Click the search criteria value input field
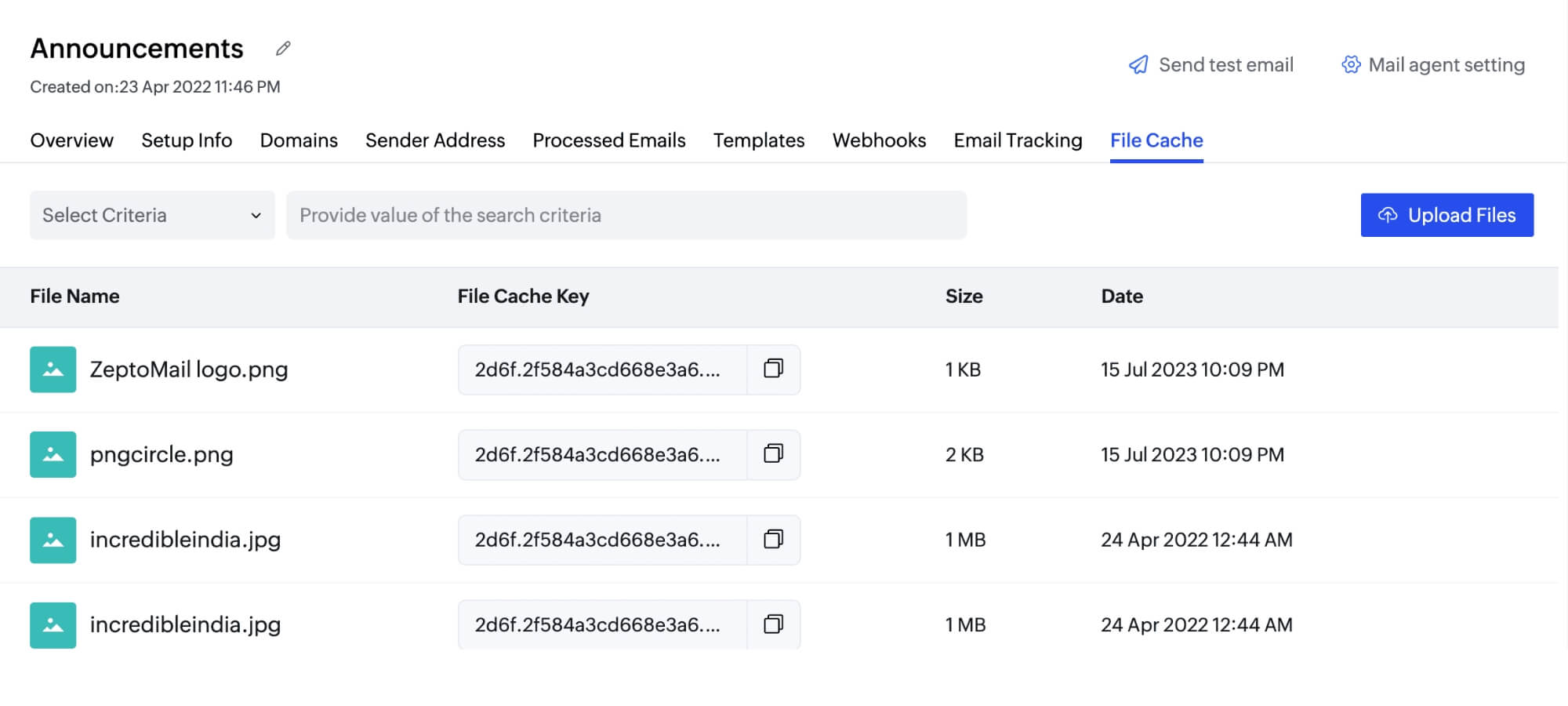The image size is (1568, 706). pos(626,215)
